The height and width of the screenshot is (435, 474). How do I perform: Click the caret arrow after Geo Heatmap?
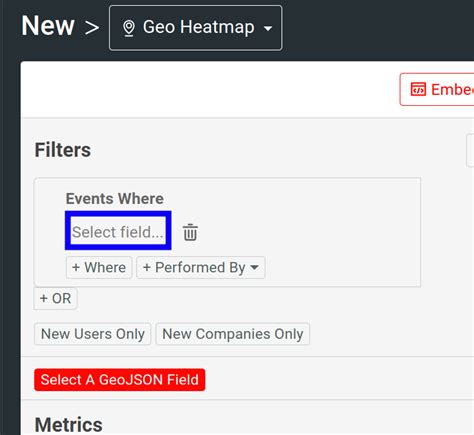click(268, 29)
